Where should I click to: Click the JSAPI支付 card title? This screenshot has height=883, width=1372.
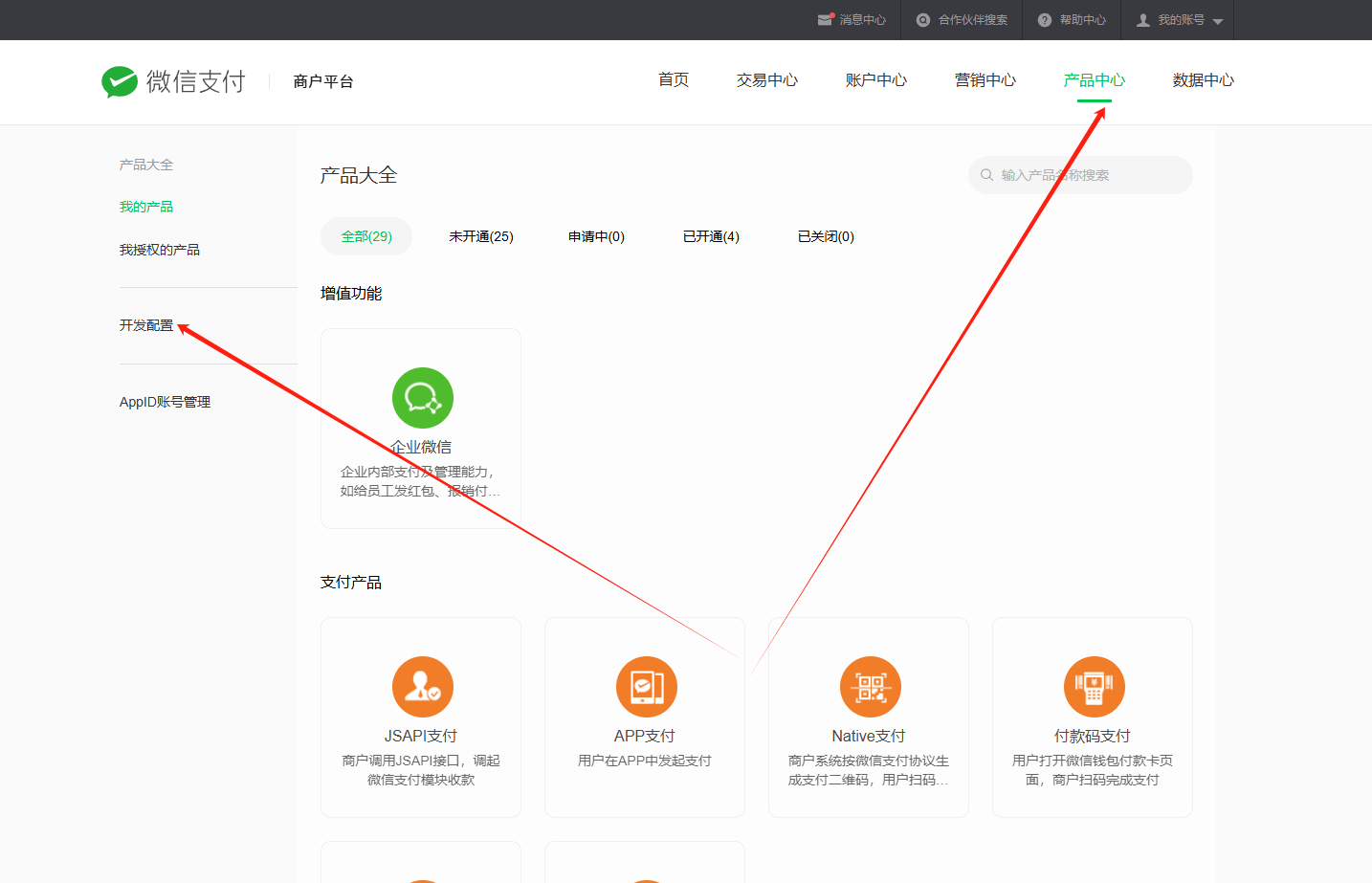421,736
